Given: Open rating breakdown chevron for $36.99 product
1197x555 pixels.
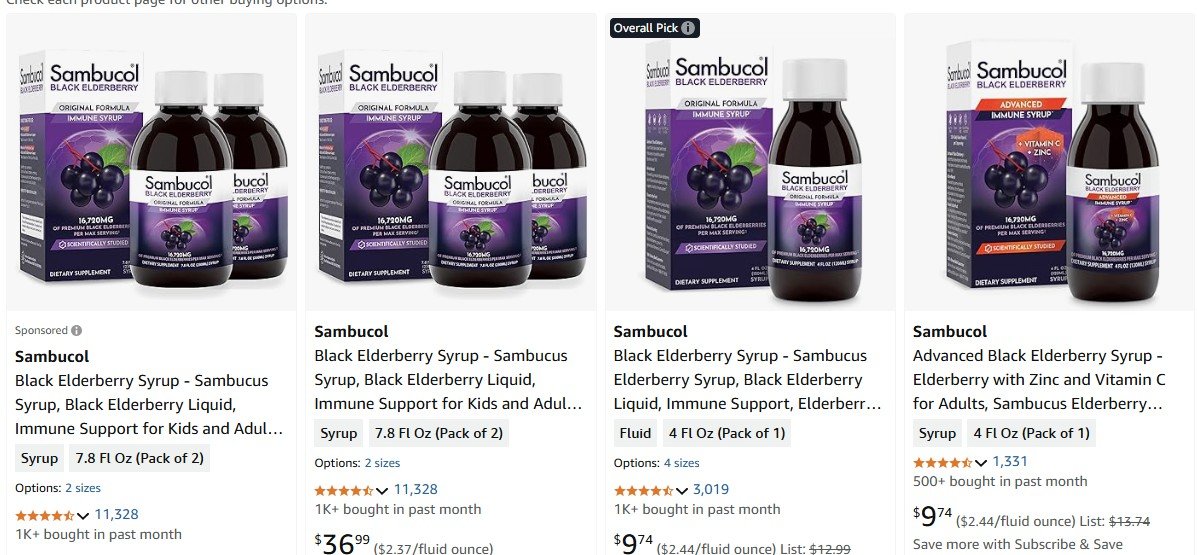Looking at the screenshot, I should point(382,490).
